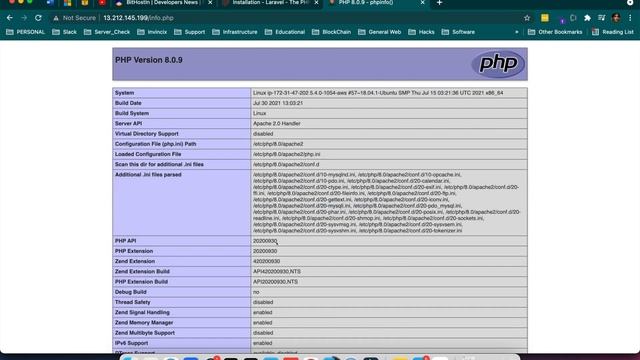Open the yellow extension icon in toolbar
Viewport: 640px width, 360px height.
point(544,18)
